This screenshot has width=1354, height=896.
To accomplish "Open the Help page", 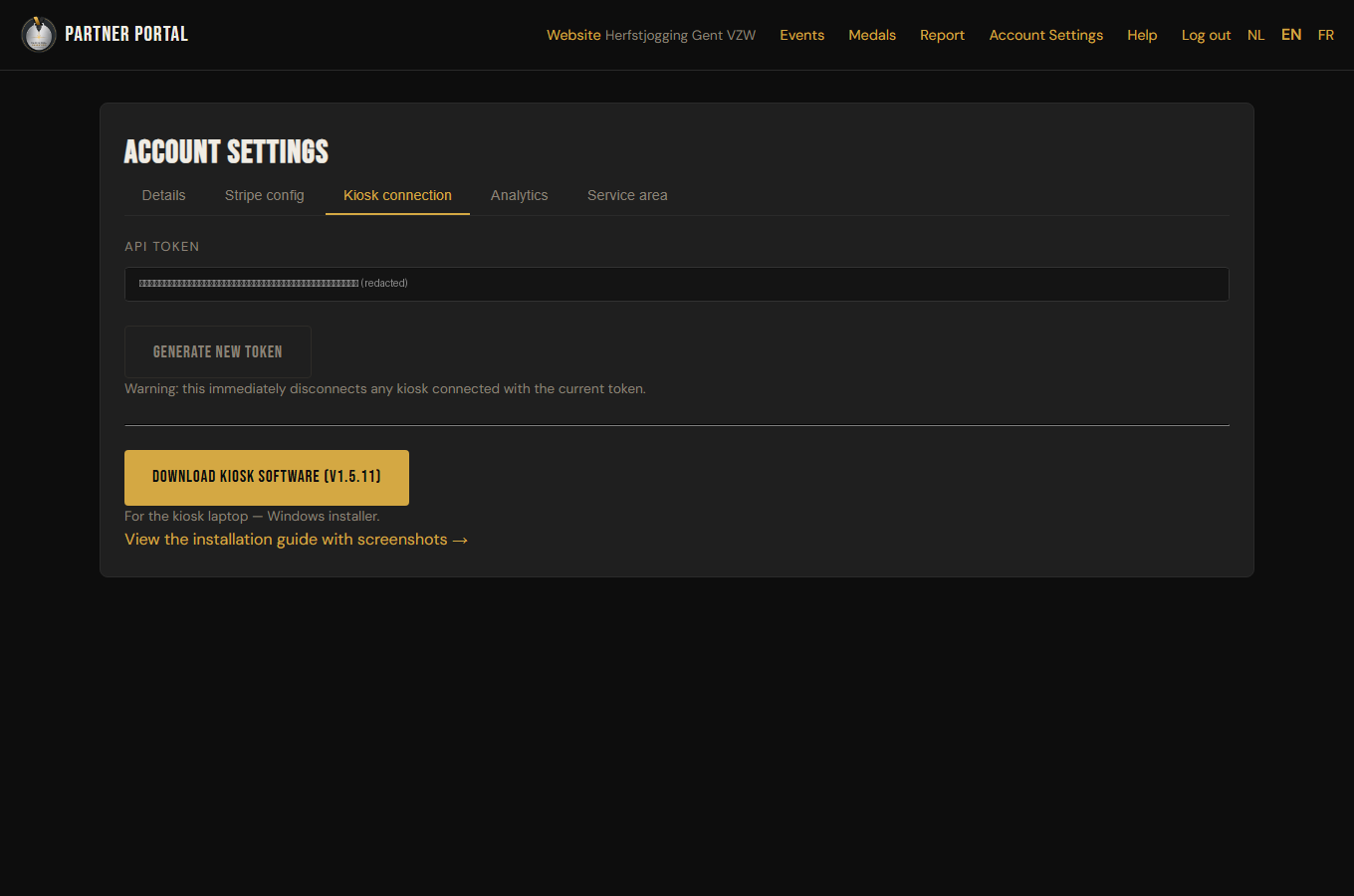I will [1142, 35].
